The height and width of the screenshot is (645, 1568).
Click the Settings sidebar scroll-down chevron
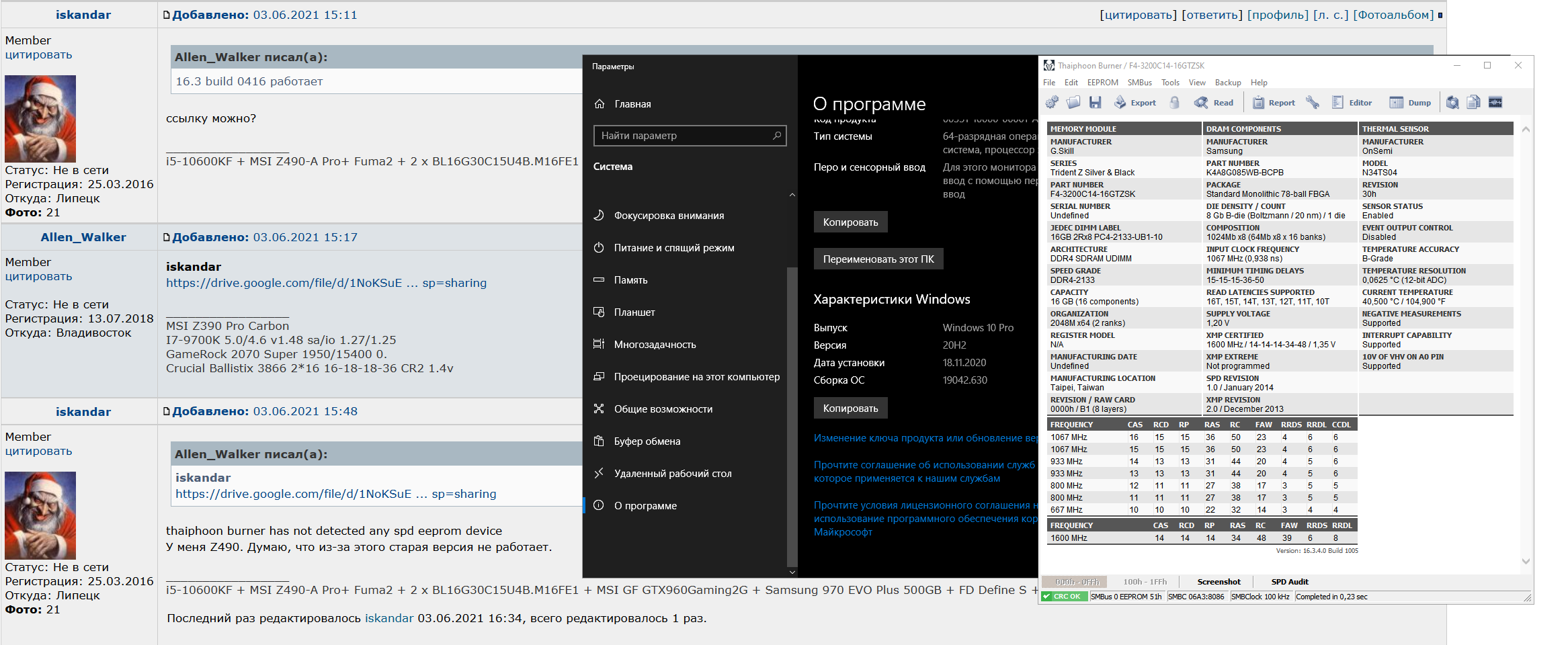tap(792, 572)
